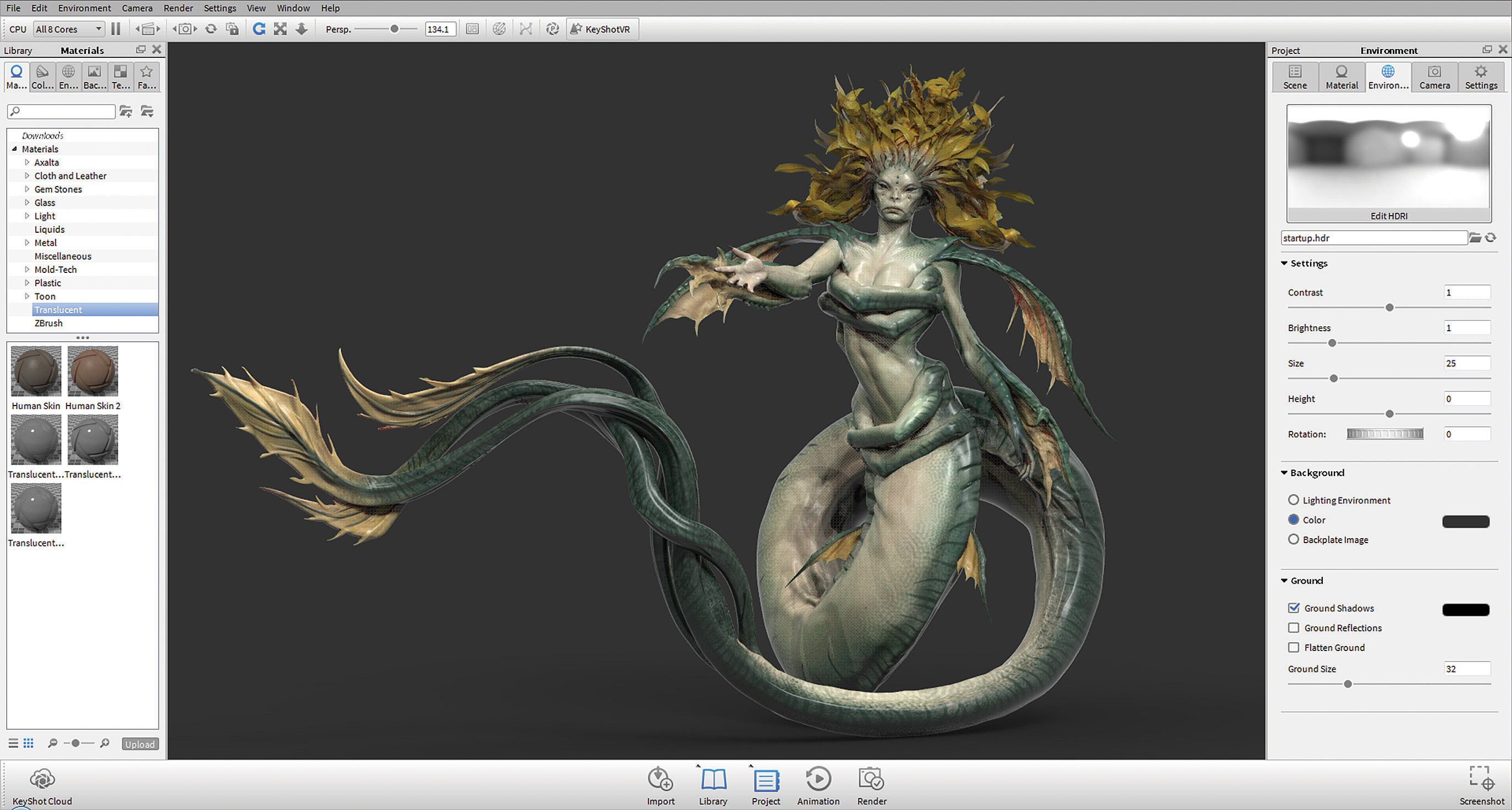This screenshot has width=1512, height=810.
Task: Collapse the Settings section
Action: pyautogui.click(x=1284, y=263)
